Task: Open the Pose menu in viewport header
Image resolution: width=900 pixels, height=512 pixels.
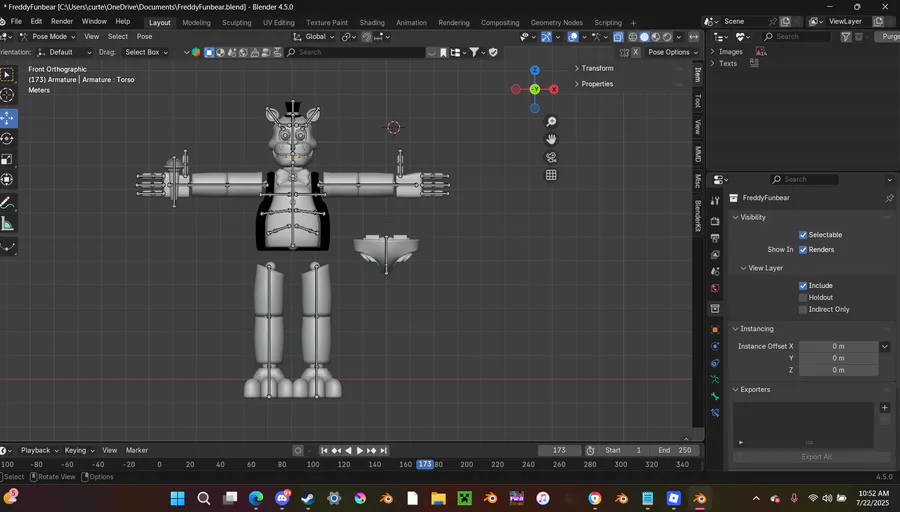Action: 144,36
